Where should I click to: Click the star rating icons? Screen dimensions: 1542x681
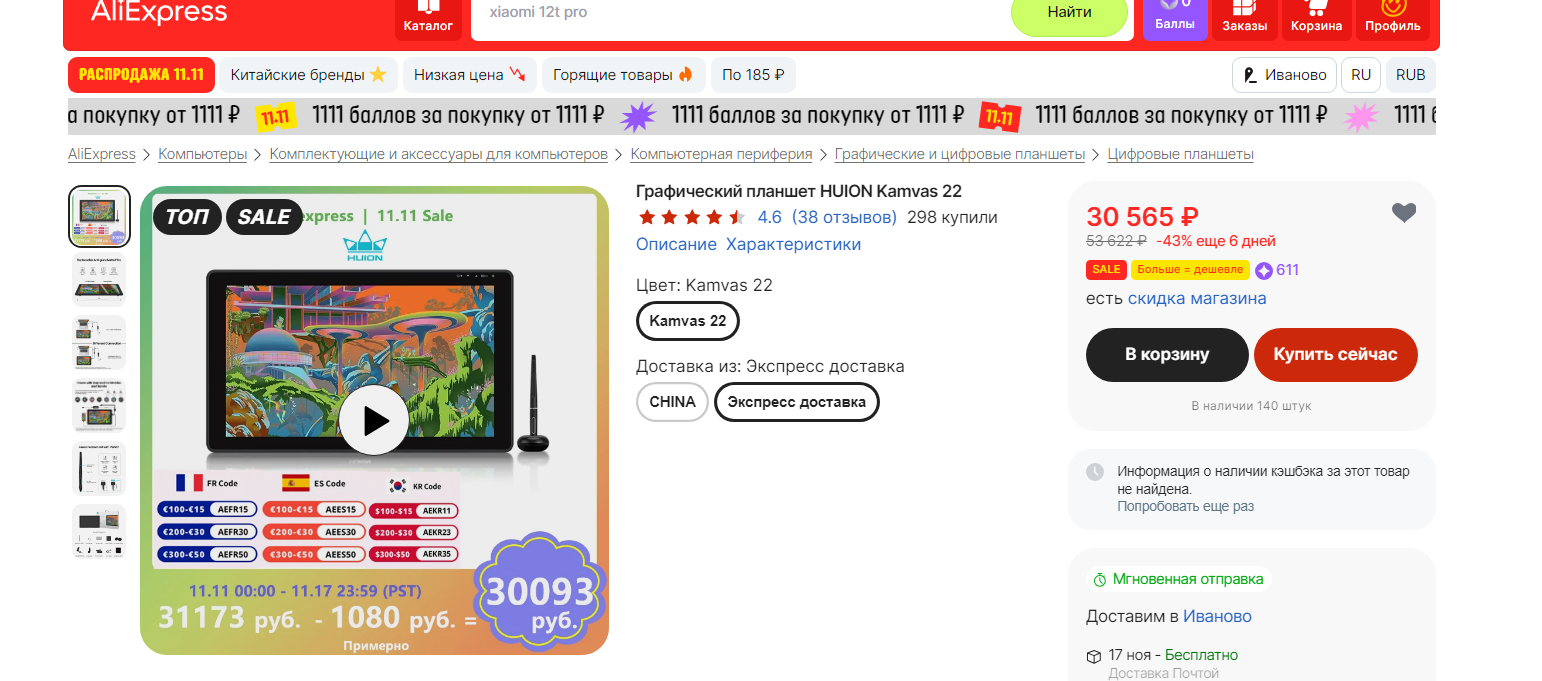click(x=692, y=217)
